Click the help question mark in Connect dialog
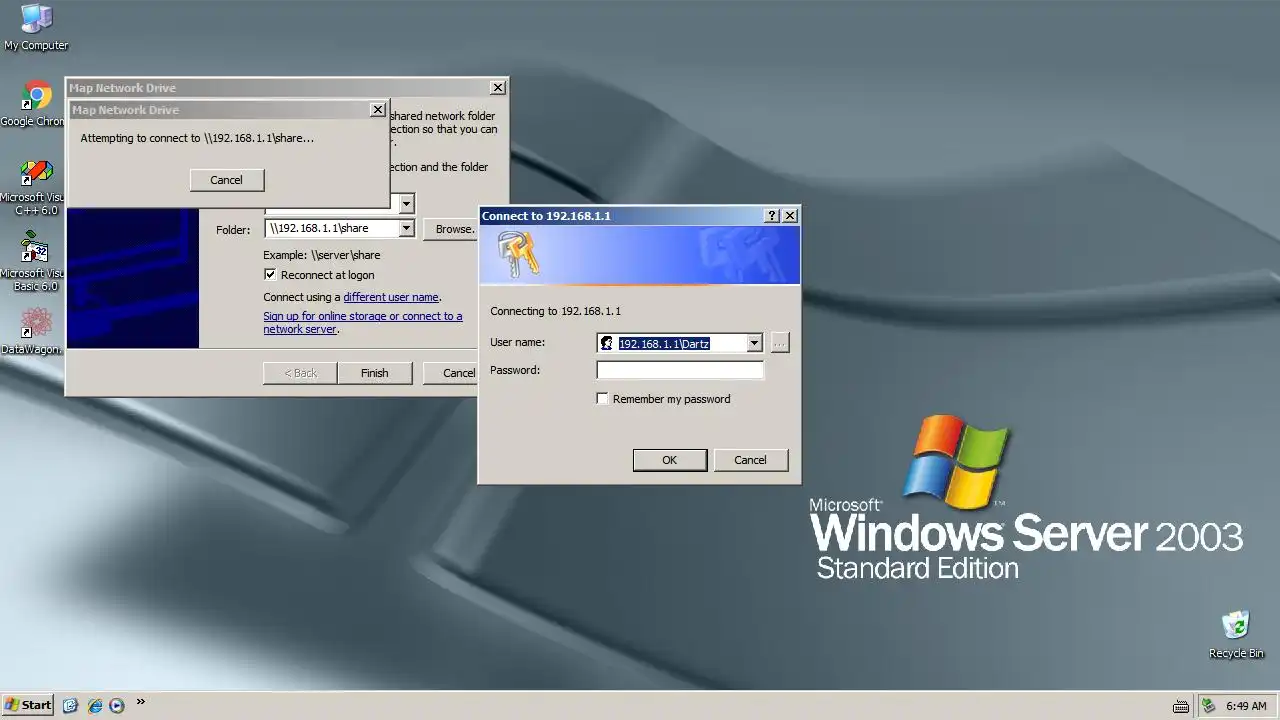Image resolution: width=1280 pixels, height=720 pixels. tap(772, 215)
